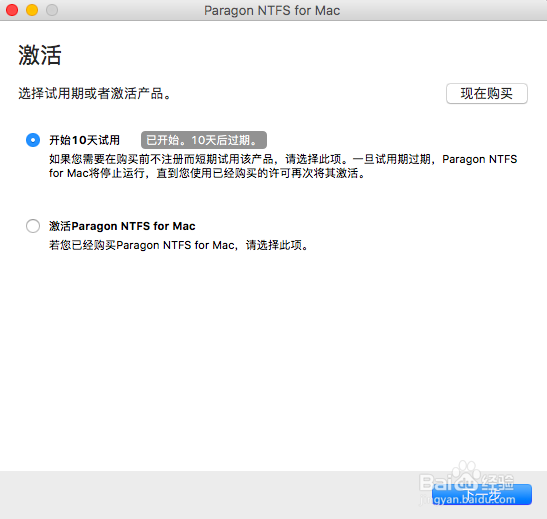Click the 激活 heading
This screenshot has height=519, width=547.
pyautogui.click(x=40, y=55)
